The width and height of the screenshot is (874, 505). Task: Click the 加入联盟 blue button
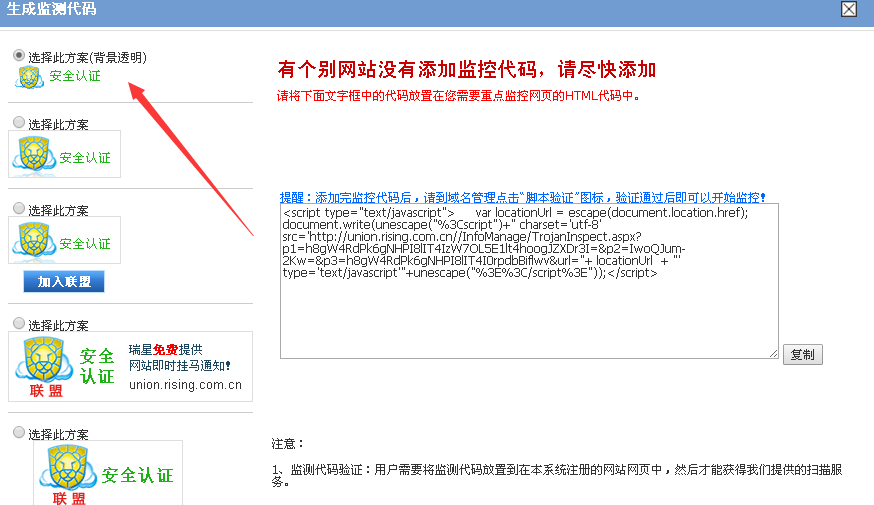coord(64,282)
